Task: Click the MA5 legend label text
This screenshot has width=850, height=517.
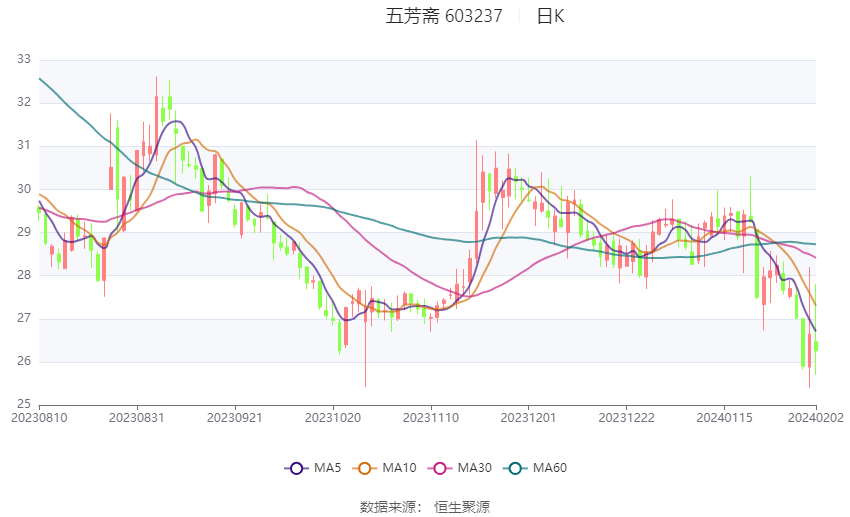Action: point(327,468)
